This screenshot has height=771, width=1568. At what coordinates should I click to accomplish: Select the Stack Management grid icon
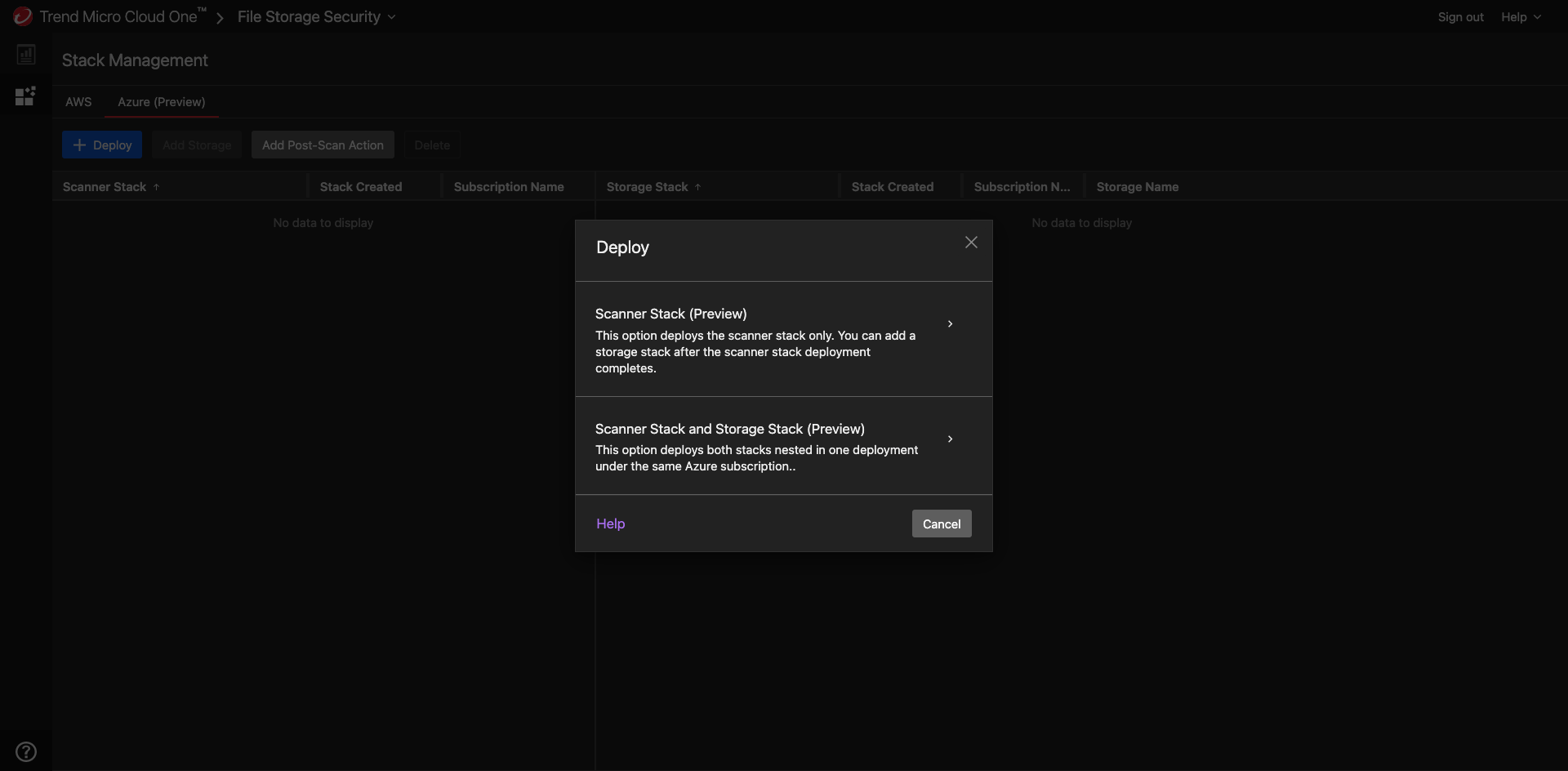pos(25,96)
